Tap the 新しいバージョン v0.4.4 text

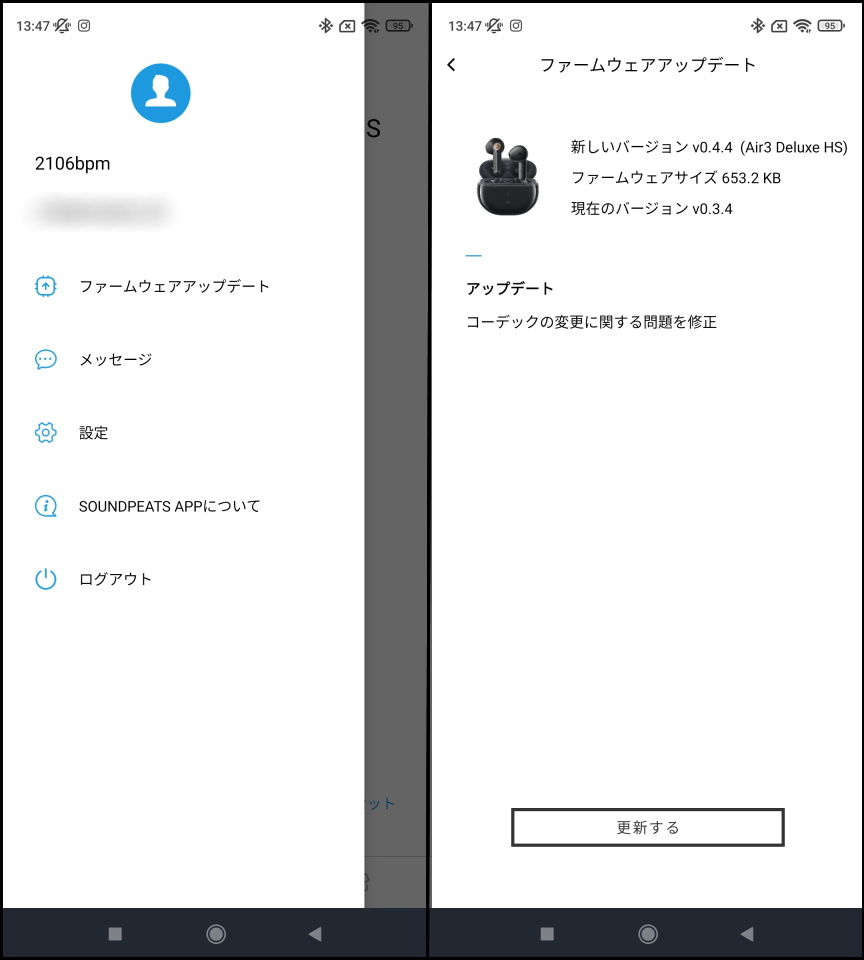[652, 147]
